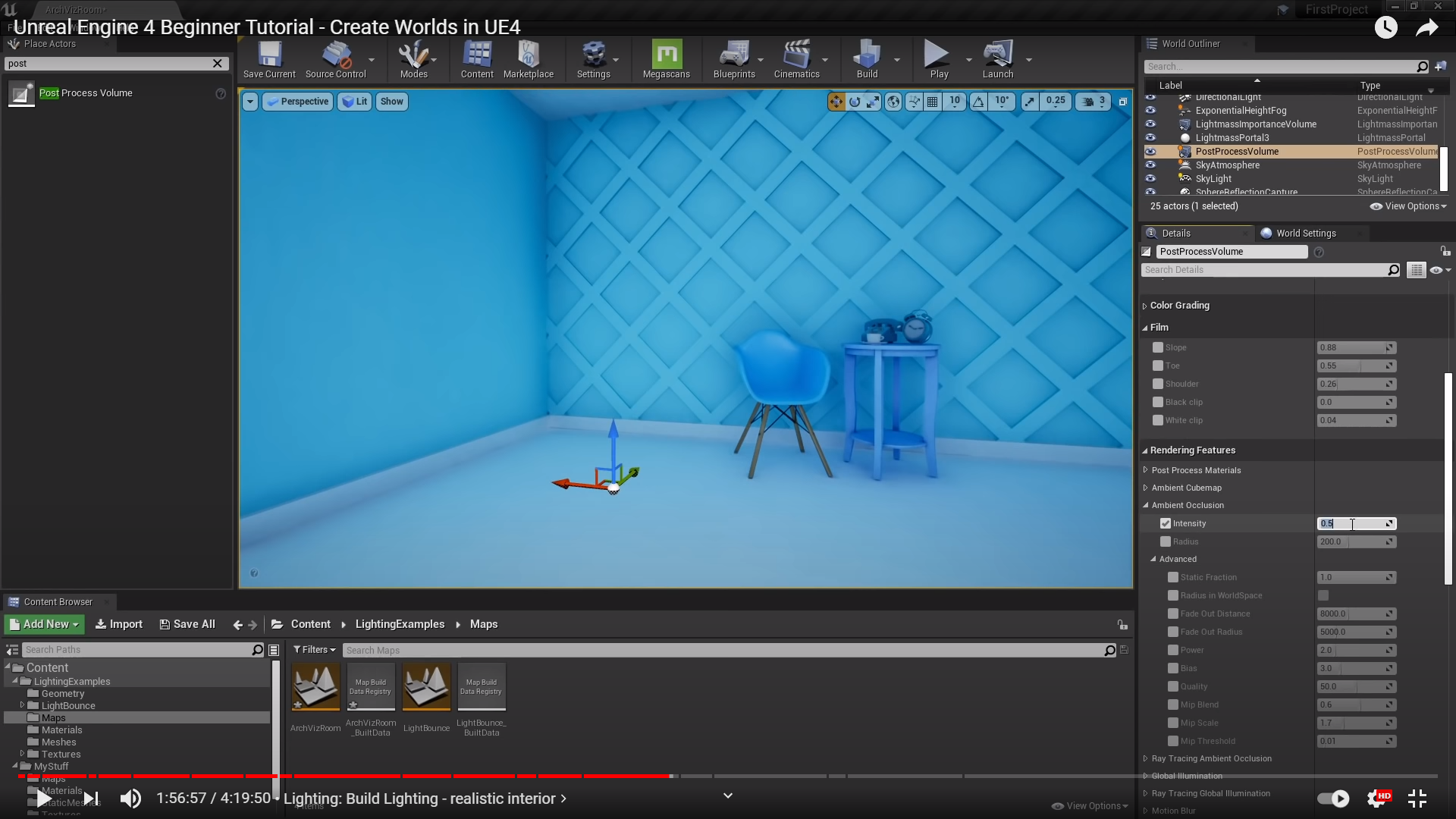The height and width of the screenshot is (819, 1456).
Task: Enable the Film Slope checkbox
Action: [x=1158, y=347]
